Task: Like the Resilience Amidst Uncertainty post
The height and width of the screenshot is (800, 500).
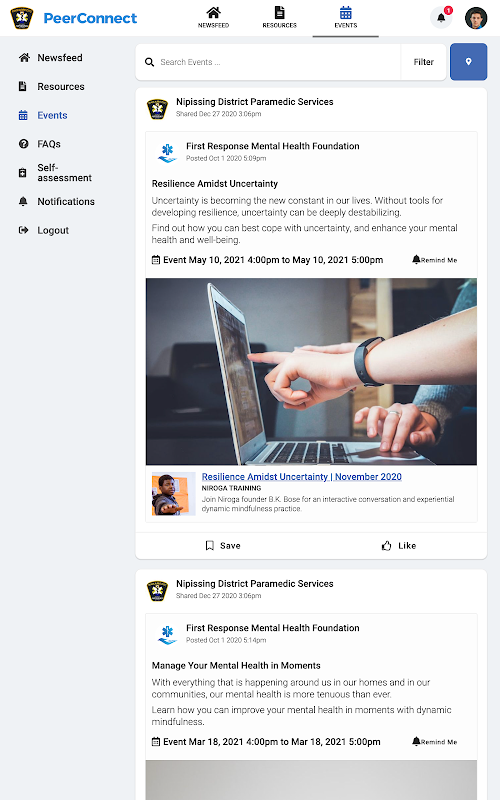Action: click(x=399, y=545)
